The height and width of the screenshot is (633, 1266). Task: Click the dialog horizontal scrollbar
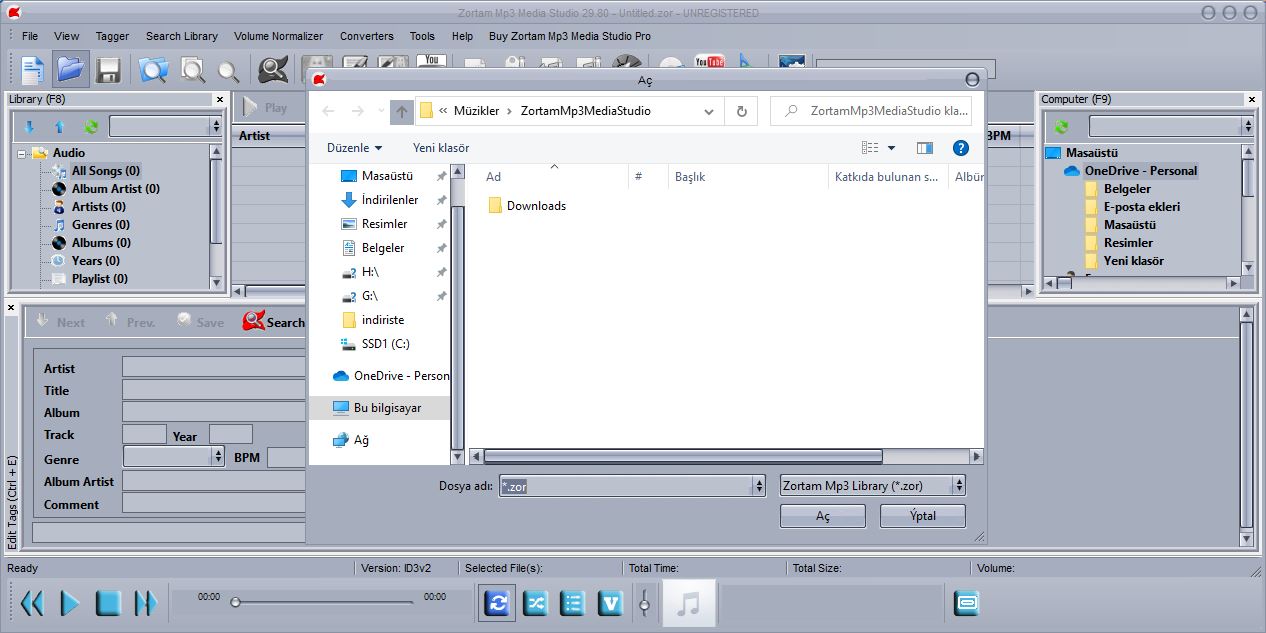tap(683, 456)
